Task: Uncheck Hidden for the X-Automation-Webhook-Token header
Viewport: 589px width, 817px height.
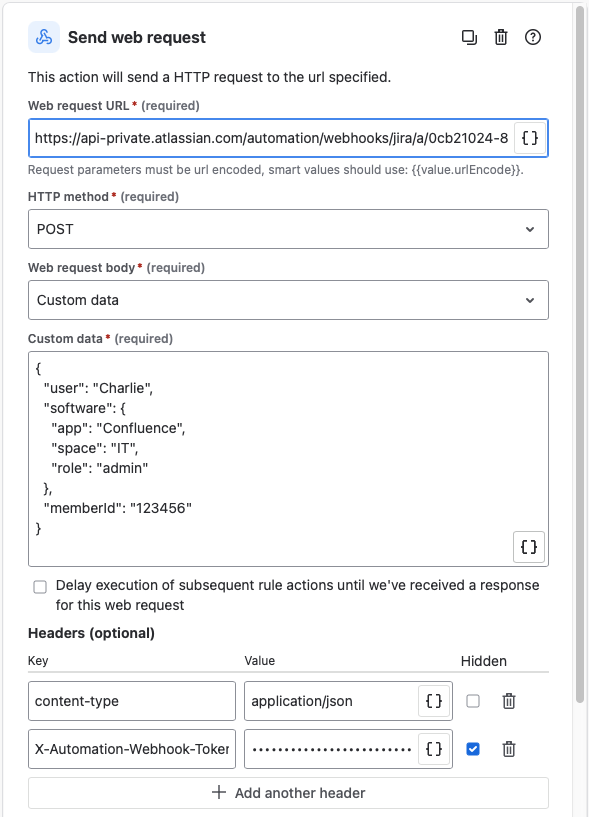Action: tap(473, 749)
